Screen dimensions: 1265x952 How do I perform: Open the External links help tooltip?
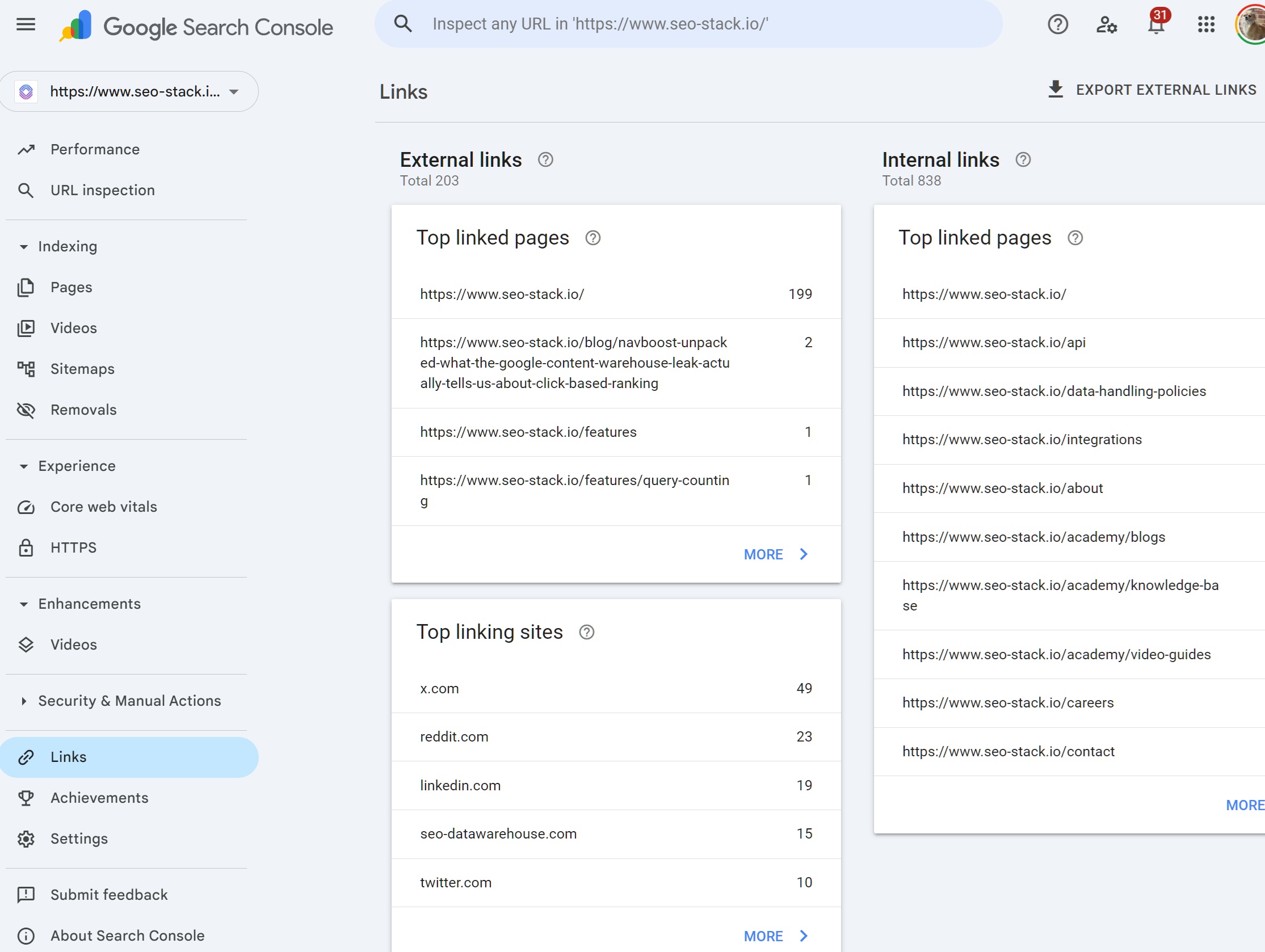click(x=545, y=159)
